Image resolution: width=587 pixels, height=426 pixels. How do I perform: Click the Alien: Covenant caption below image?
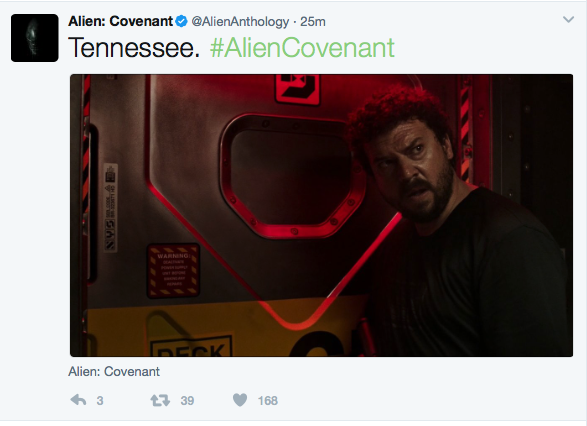(114, 371)
